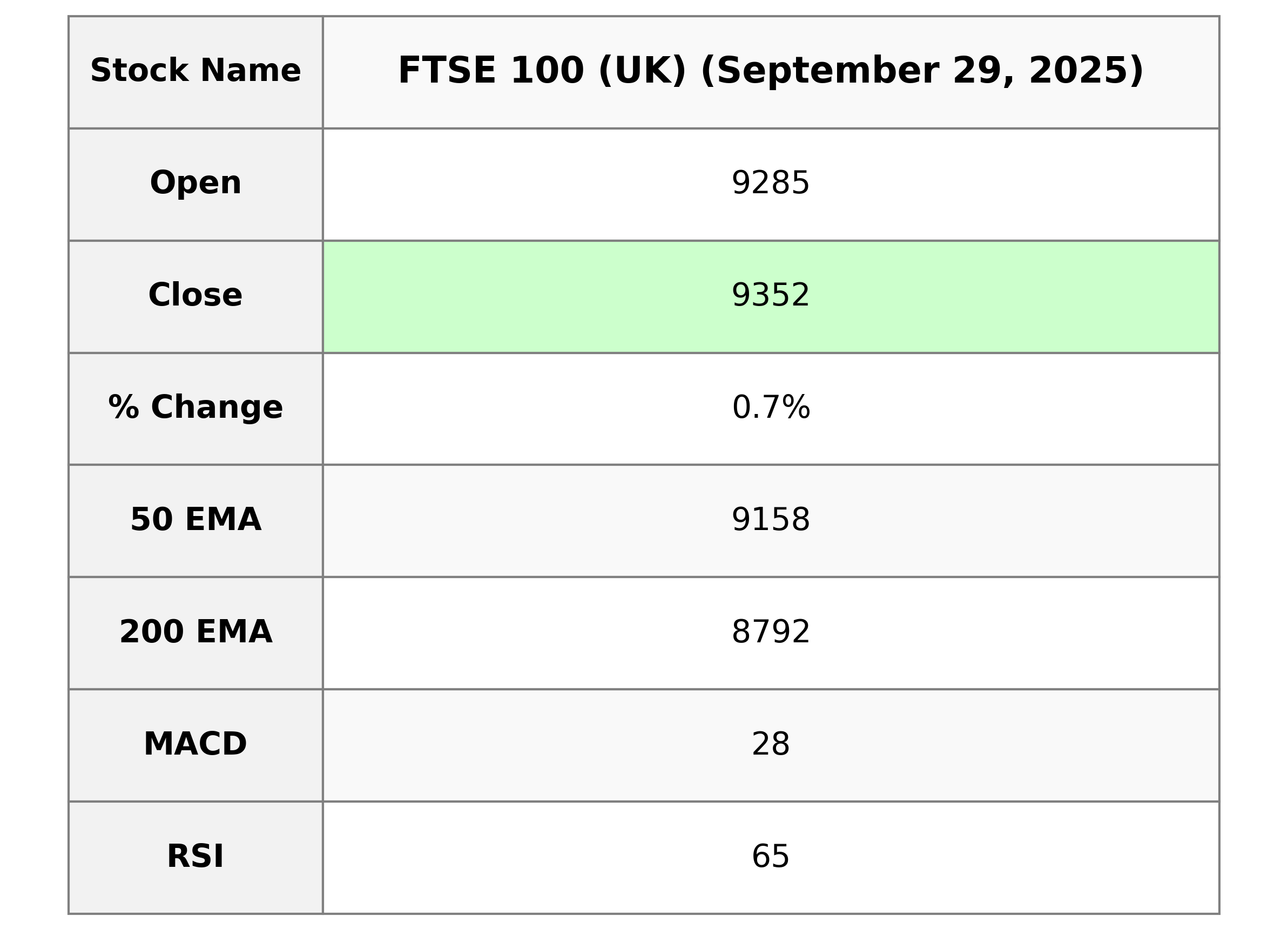Select the Open row label
The image size is (1288, 930).
[195, 184]
